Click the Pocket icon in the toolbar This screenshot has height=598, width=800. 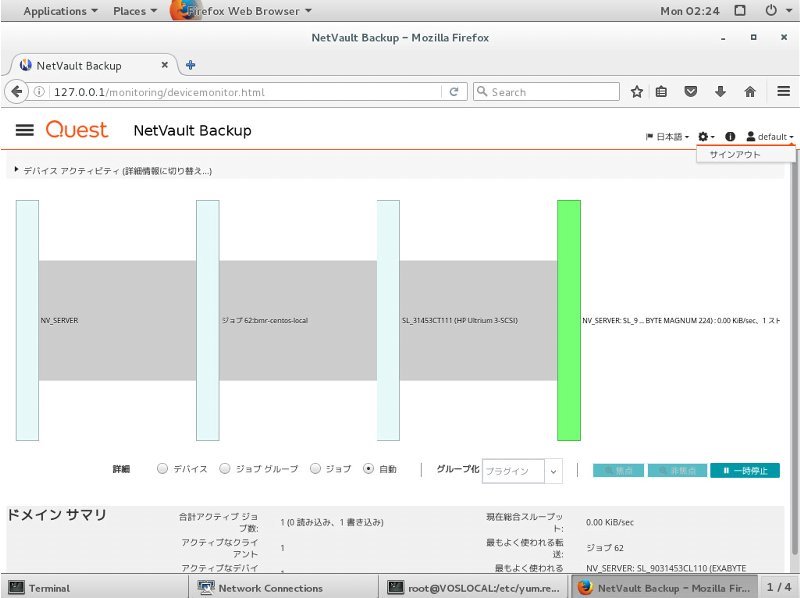(x=690, y=92)
